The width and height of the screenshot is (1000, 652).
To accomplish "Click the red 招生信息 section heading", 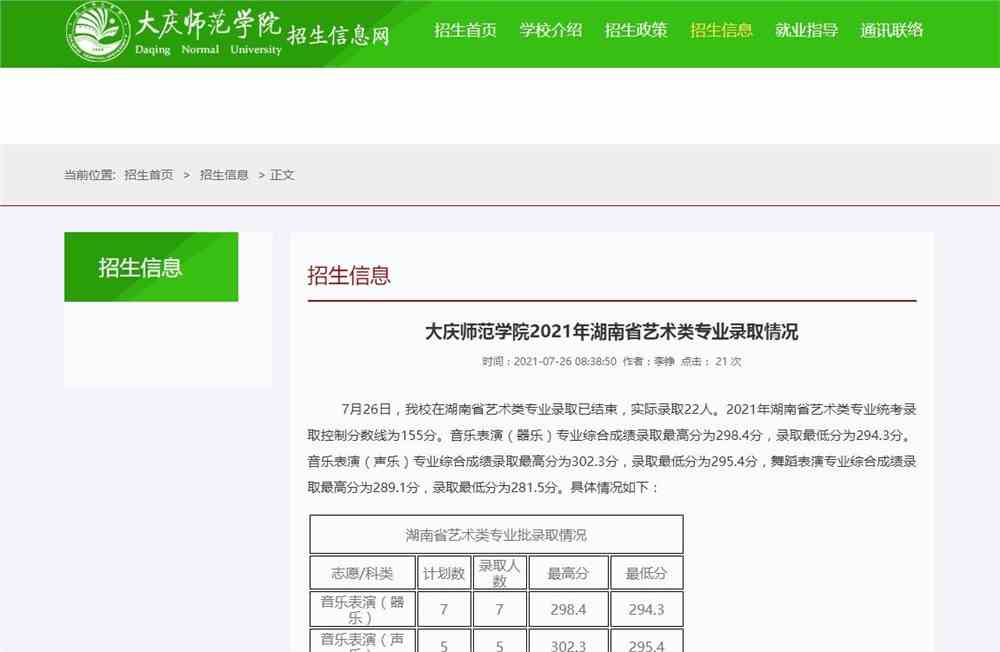I will (349, 276).
